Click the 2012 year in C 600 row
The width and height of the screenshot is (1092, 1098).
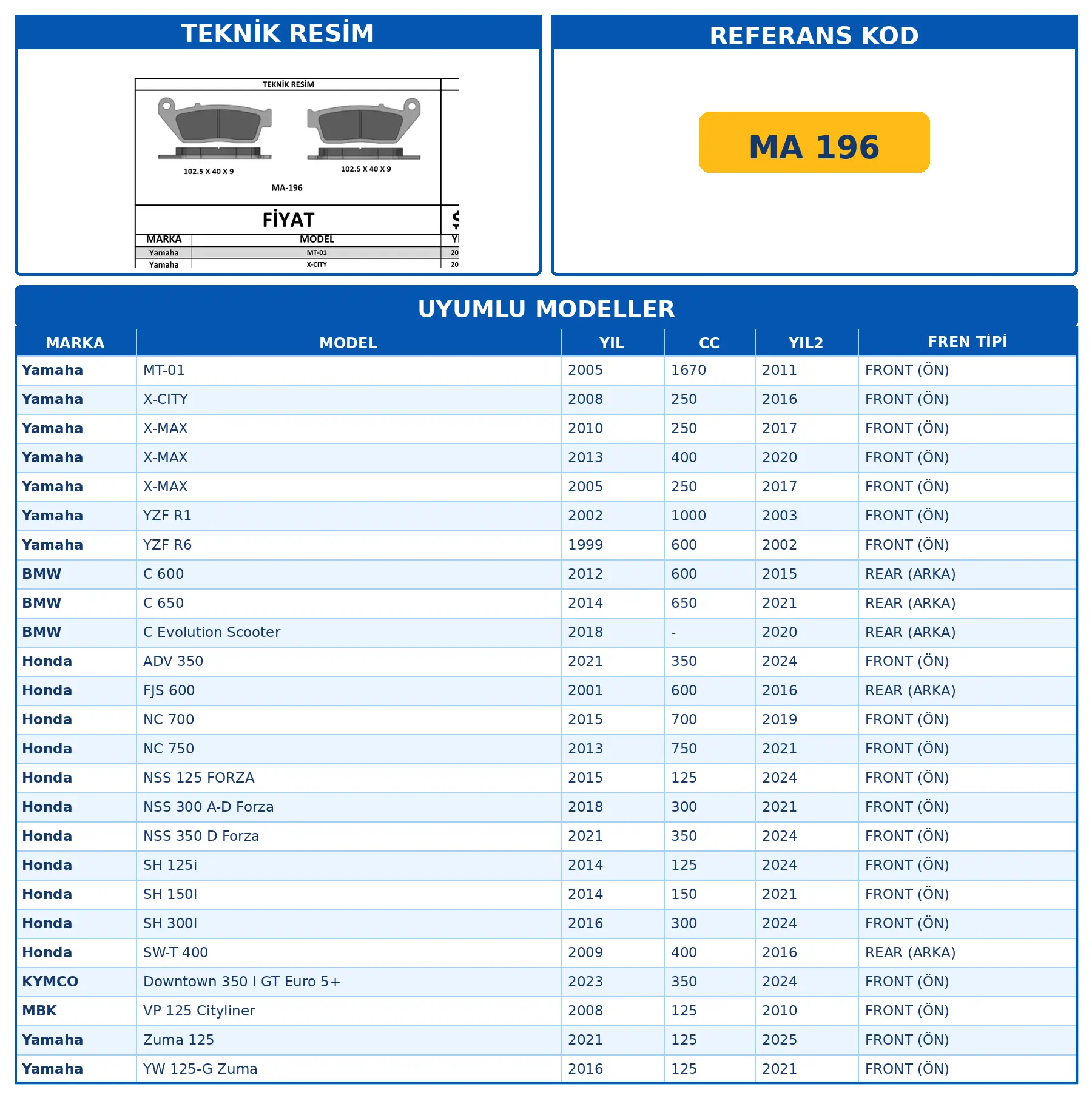click(585, 574)
